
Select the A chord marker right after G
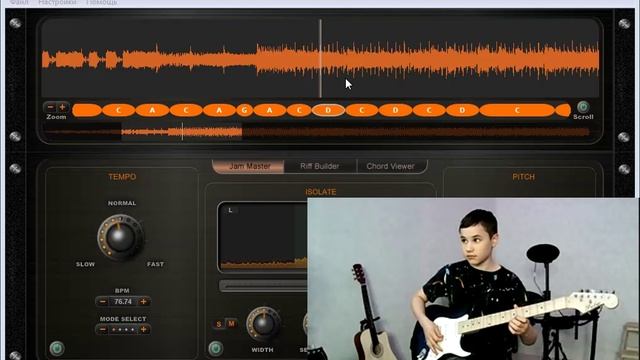coord(269,110)
